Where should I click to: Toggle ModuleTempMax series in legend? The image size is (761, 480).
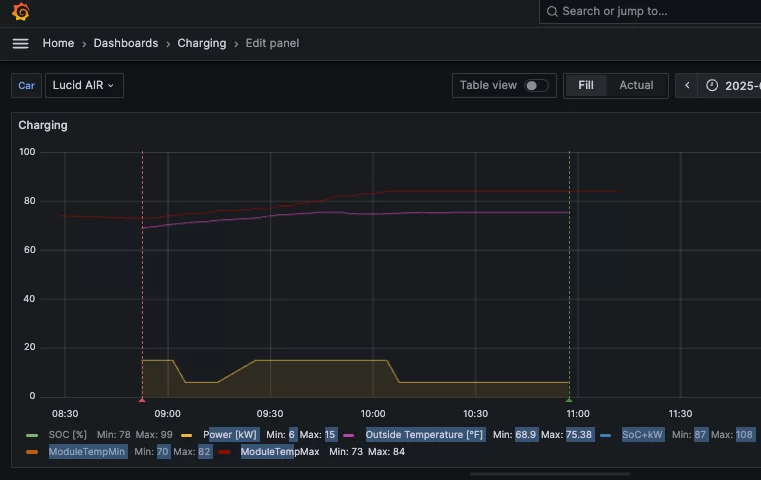point(280,451)
